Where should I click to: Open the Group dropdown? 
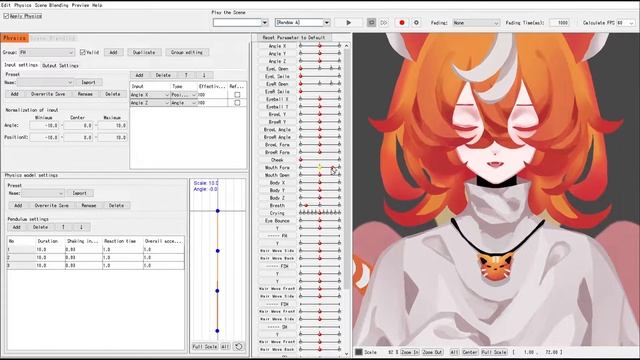point(47,52)
